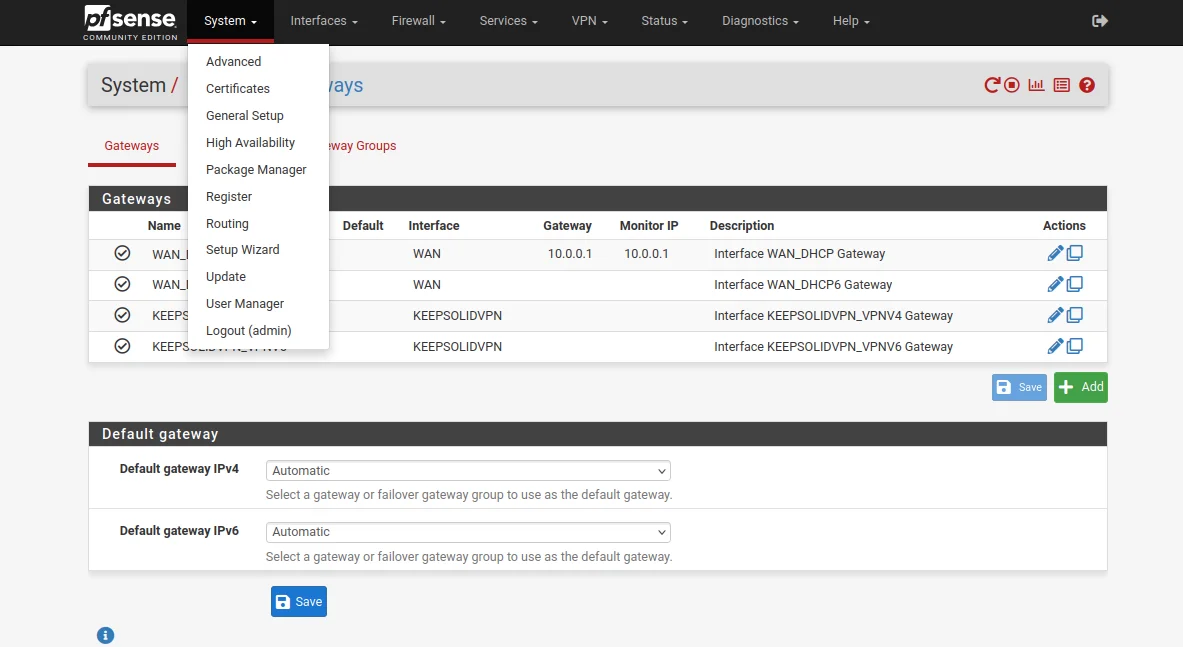Click the green Add gateway button
1183x647 pixels.
tap(1080, 387)
